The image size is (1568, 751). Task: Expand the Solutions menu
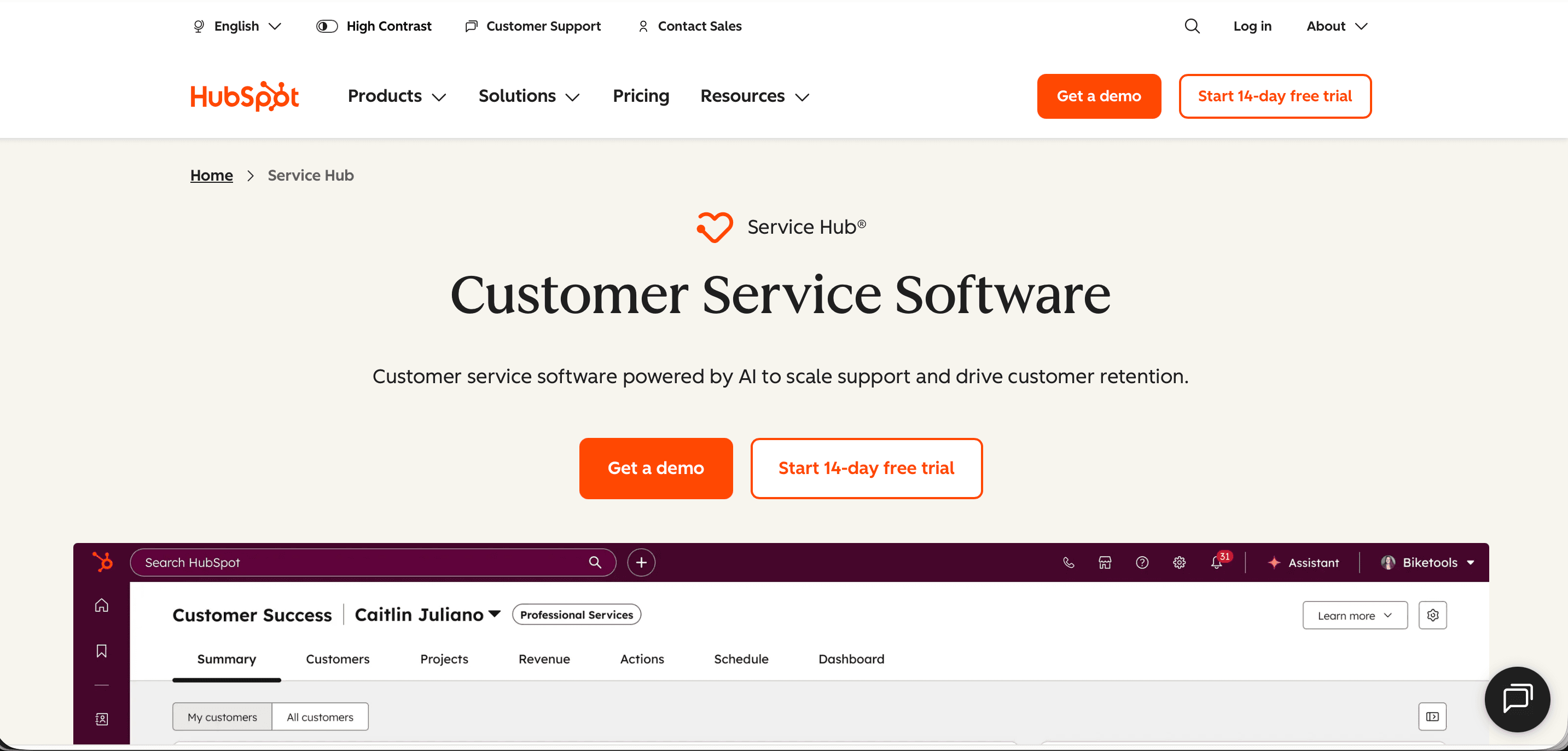click(529, 96)
